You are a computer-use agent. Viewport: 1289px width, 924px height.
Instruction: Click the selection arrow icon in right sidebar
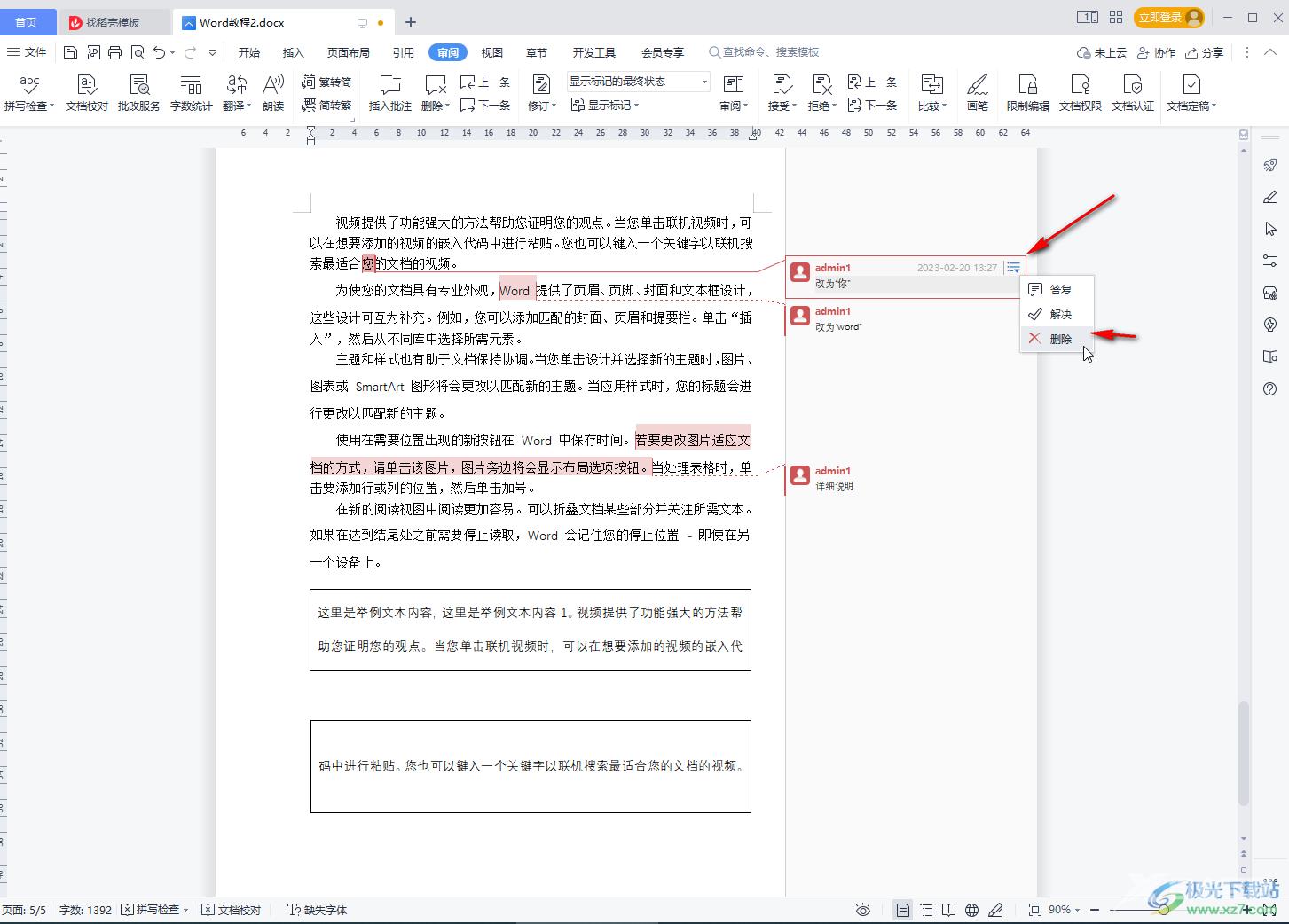(x=1270, y=229)
